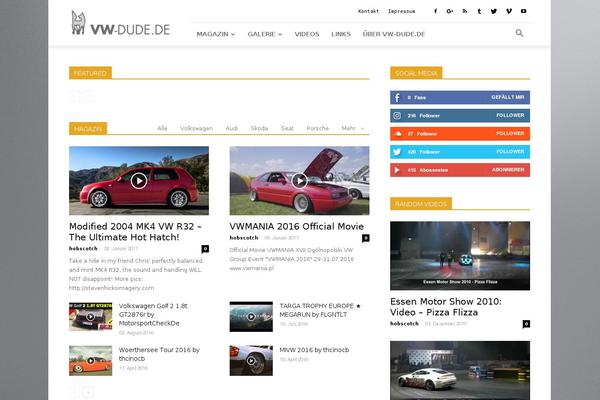Click YouTube icon in Social Media widget
This screenshot has width=600, height=400.
coord(397,170)
